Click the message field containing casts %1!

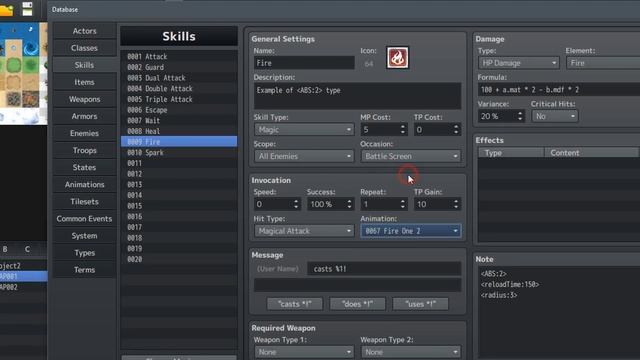[384, 269]
